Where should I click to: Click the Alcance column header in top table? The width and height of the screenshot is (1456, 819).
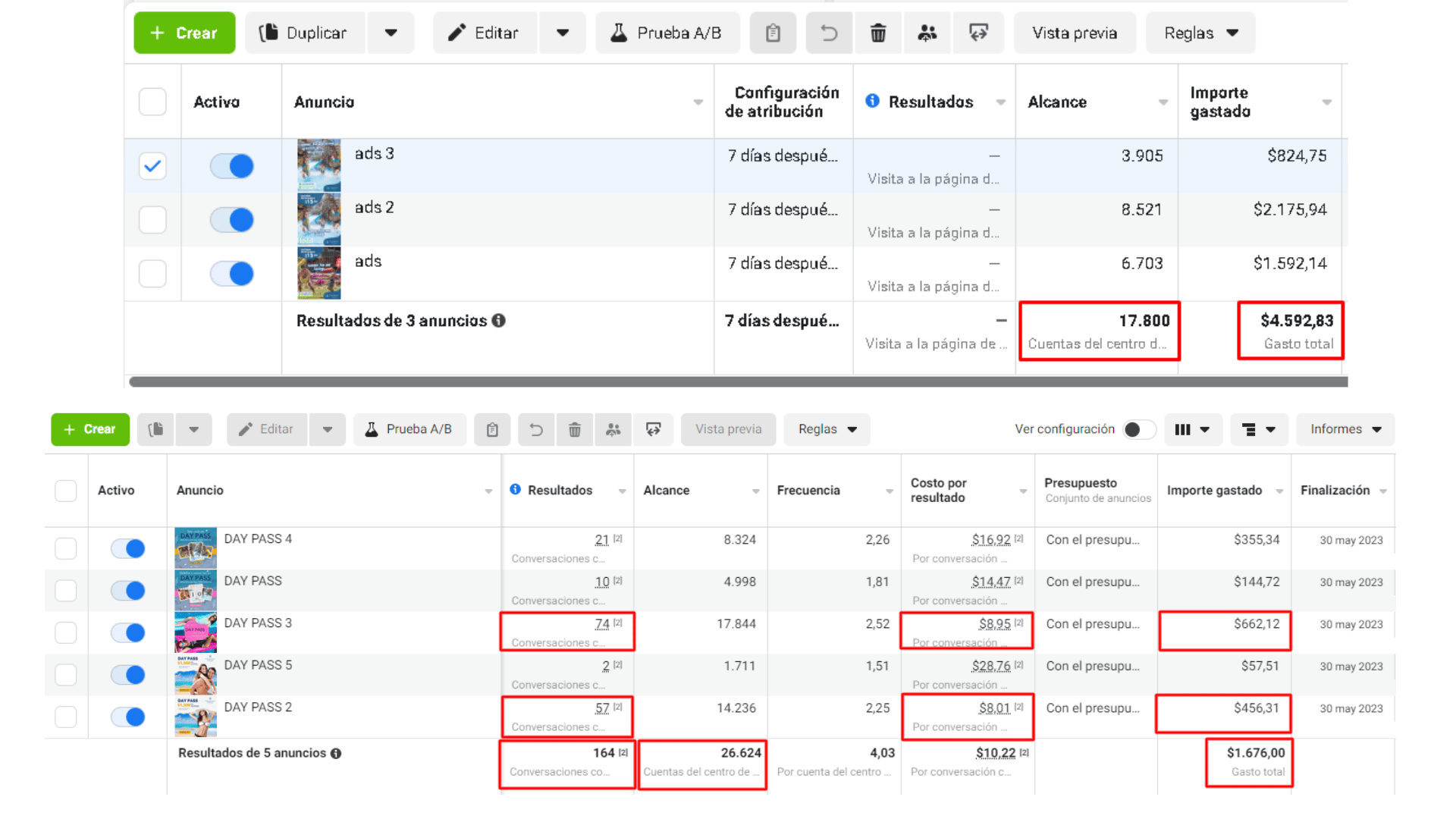tap(1057, 102)
